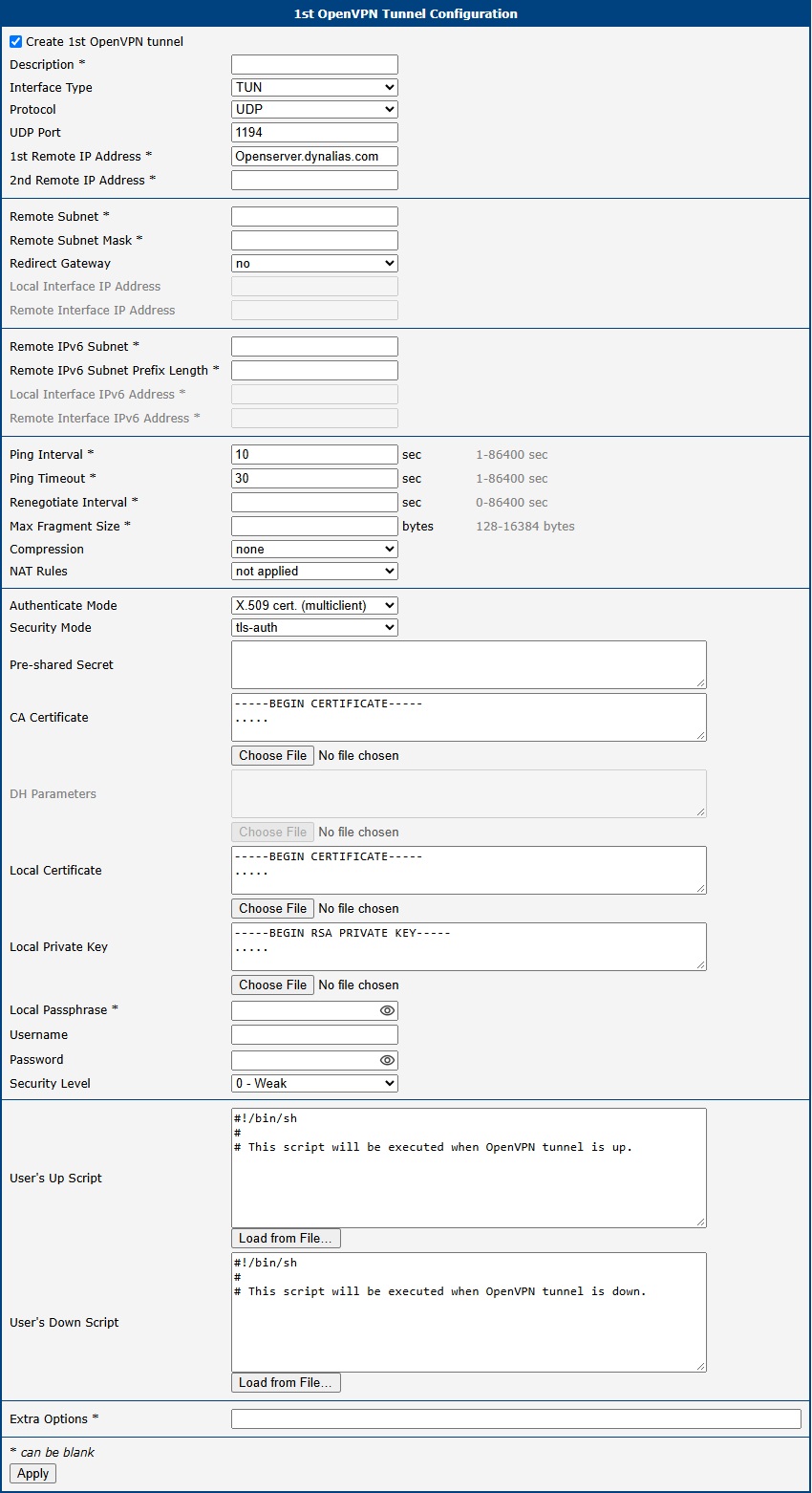The image size is (812, 1493).
Task: Open NAT Rules dropdown
Action: click(314, 571)
